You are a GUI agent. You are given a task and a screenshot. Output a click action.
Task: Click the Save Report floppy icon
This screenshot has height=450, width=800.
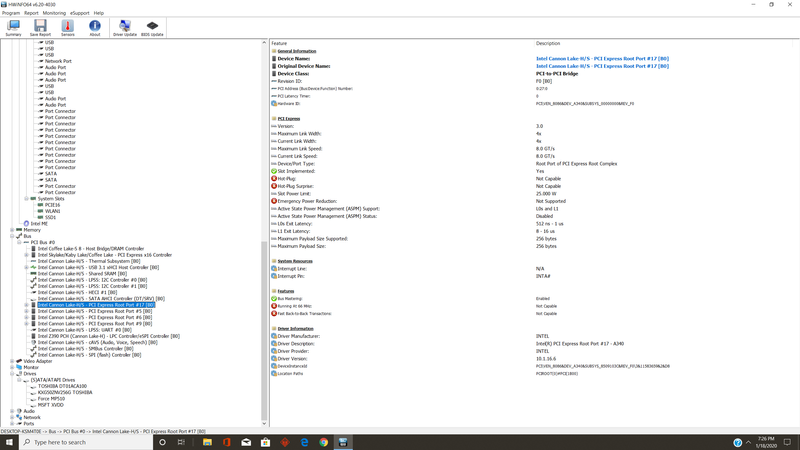[x=40, y=28]
